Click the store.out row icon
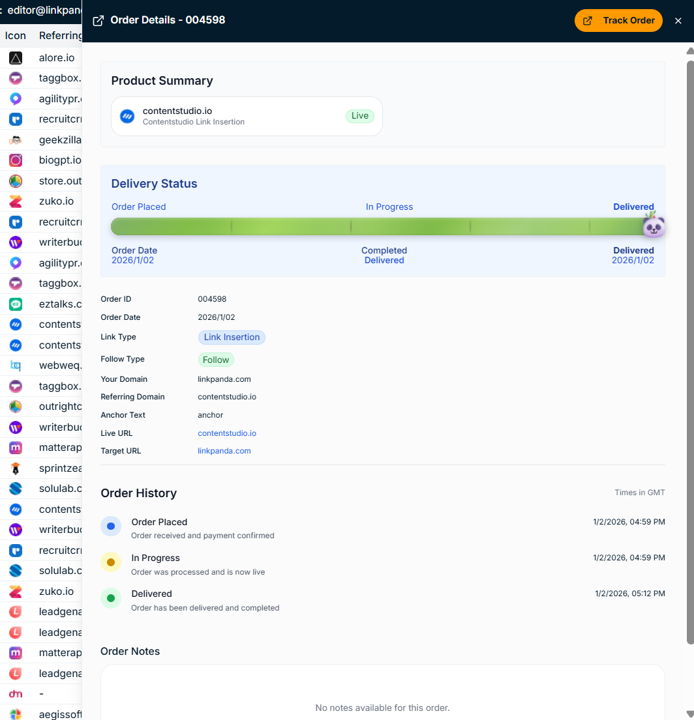694x720 pixels. tap(16, 181)
